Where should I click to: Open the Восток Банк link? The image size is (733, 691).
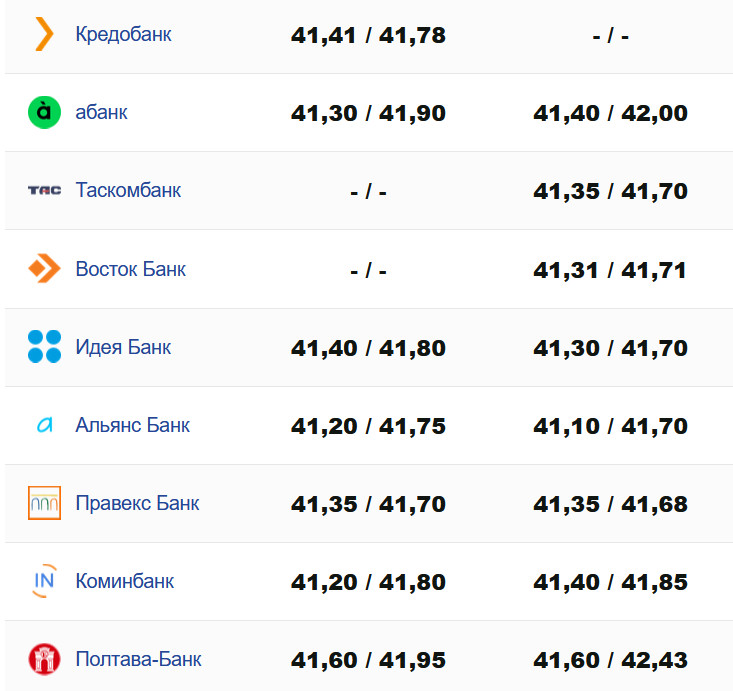130,269
